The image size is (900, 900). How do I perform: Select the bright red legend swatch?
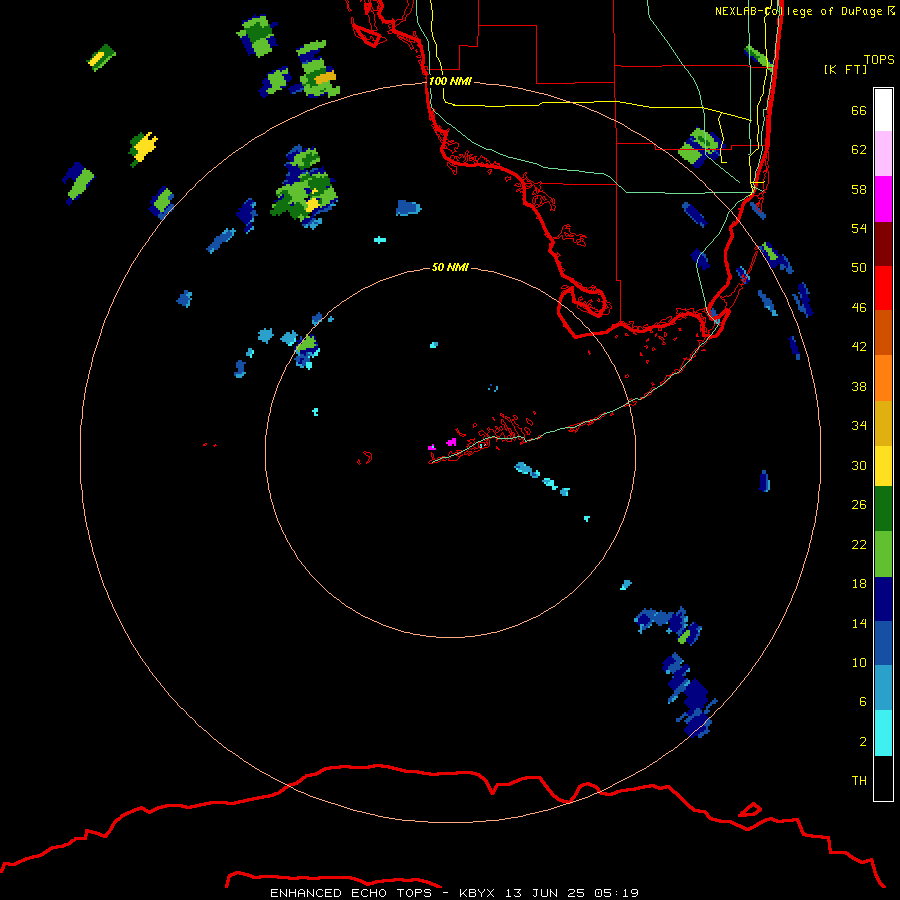(883, 288)
